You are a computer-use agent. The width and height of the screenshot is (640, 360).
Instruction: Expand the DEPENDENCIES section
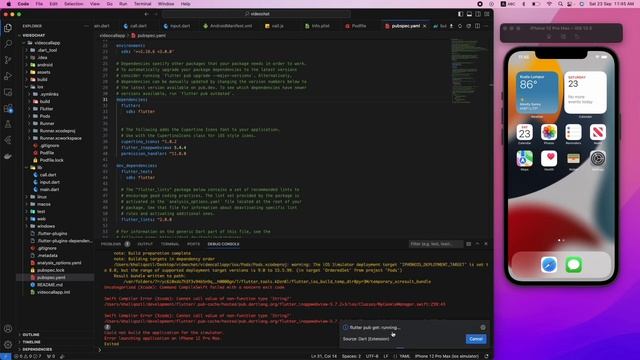(37, 349)
